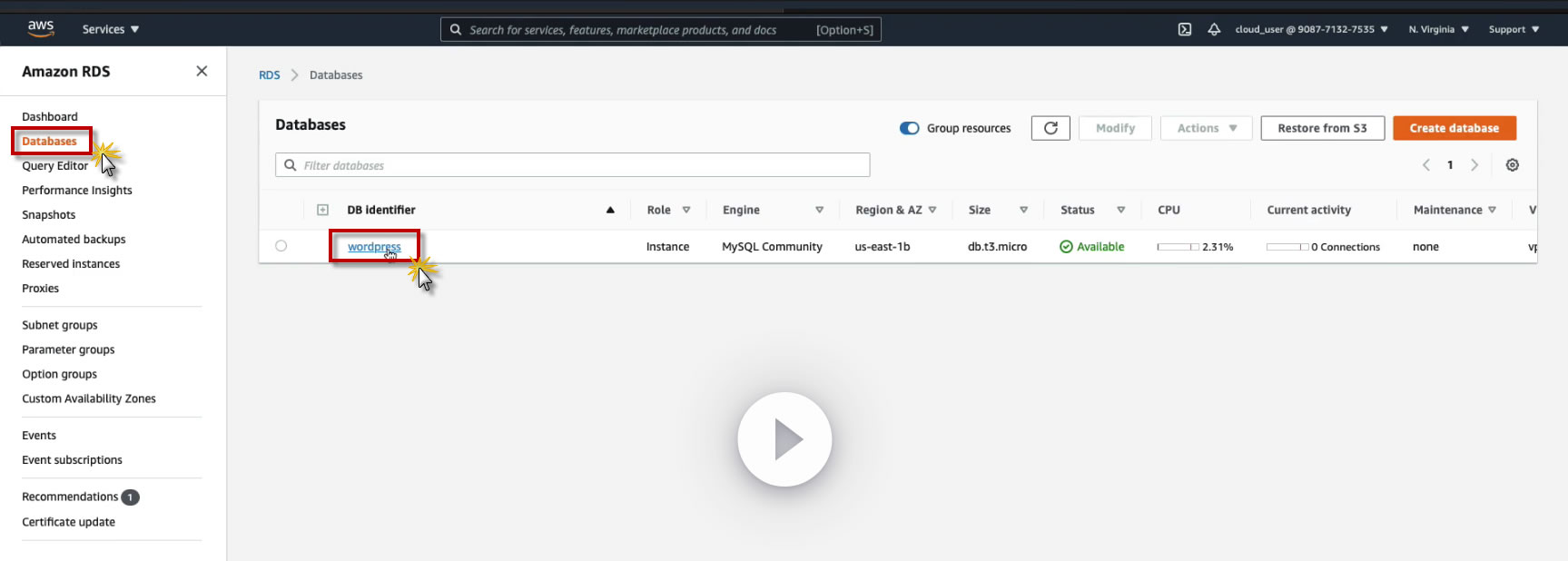This screenshot has width=1568, height=561.
Task: Open Parameter groups in sidebar
Action: 68,349
